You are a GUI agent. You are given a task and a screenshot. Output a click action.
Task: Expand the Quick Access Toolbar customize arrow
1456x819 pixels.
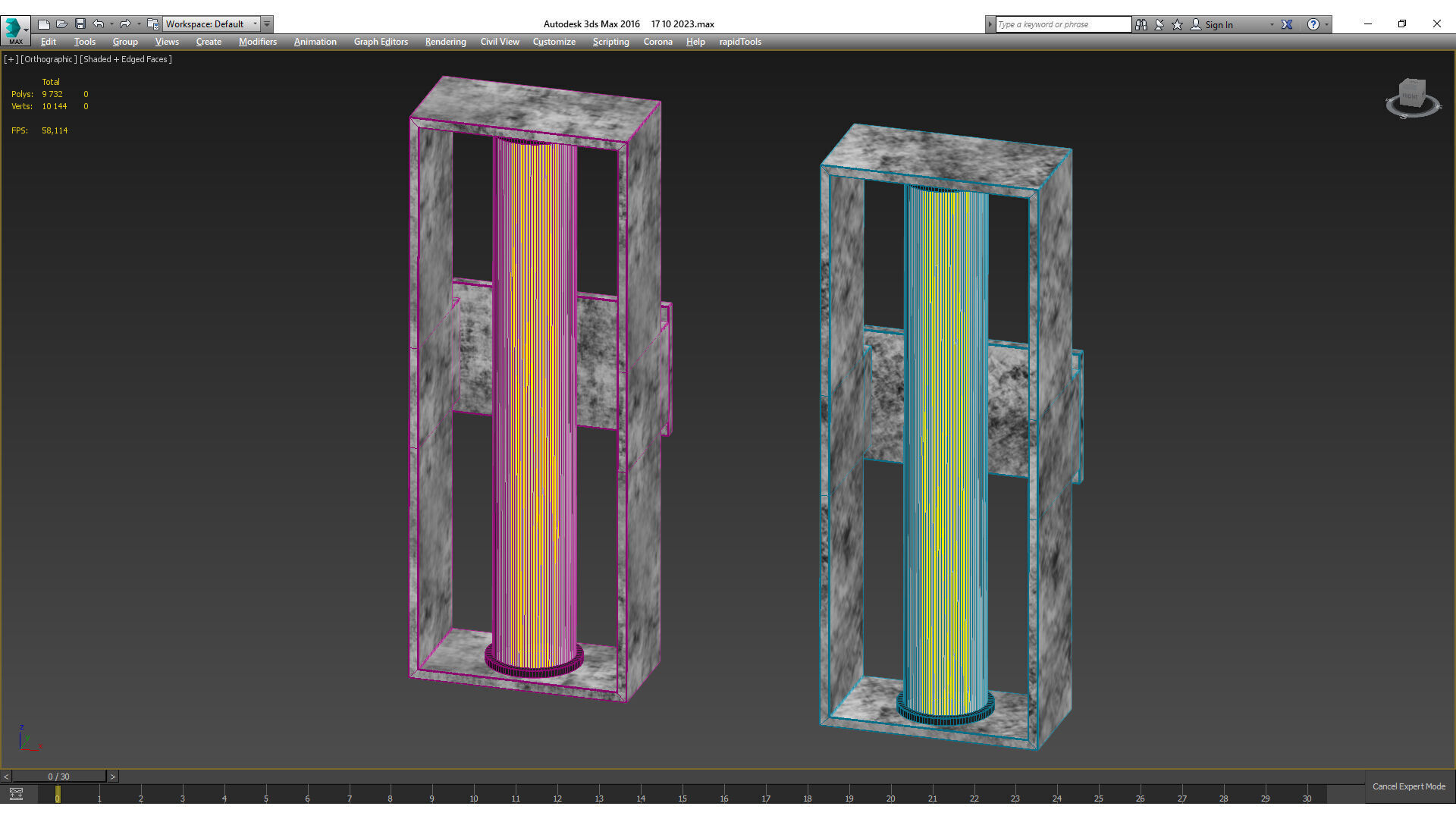[x=267, y=24]
